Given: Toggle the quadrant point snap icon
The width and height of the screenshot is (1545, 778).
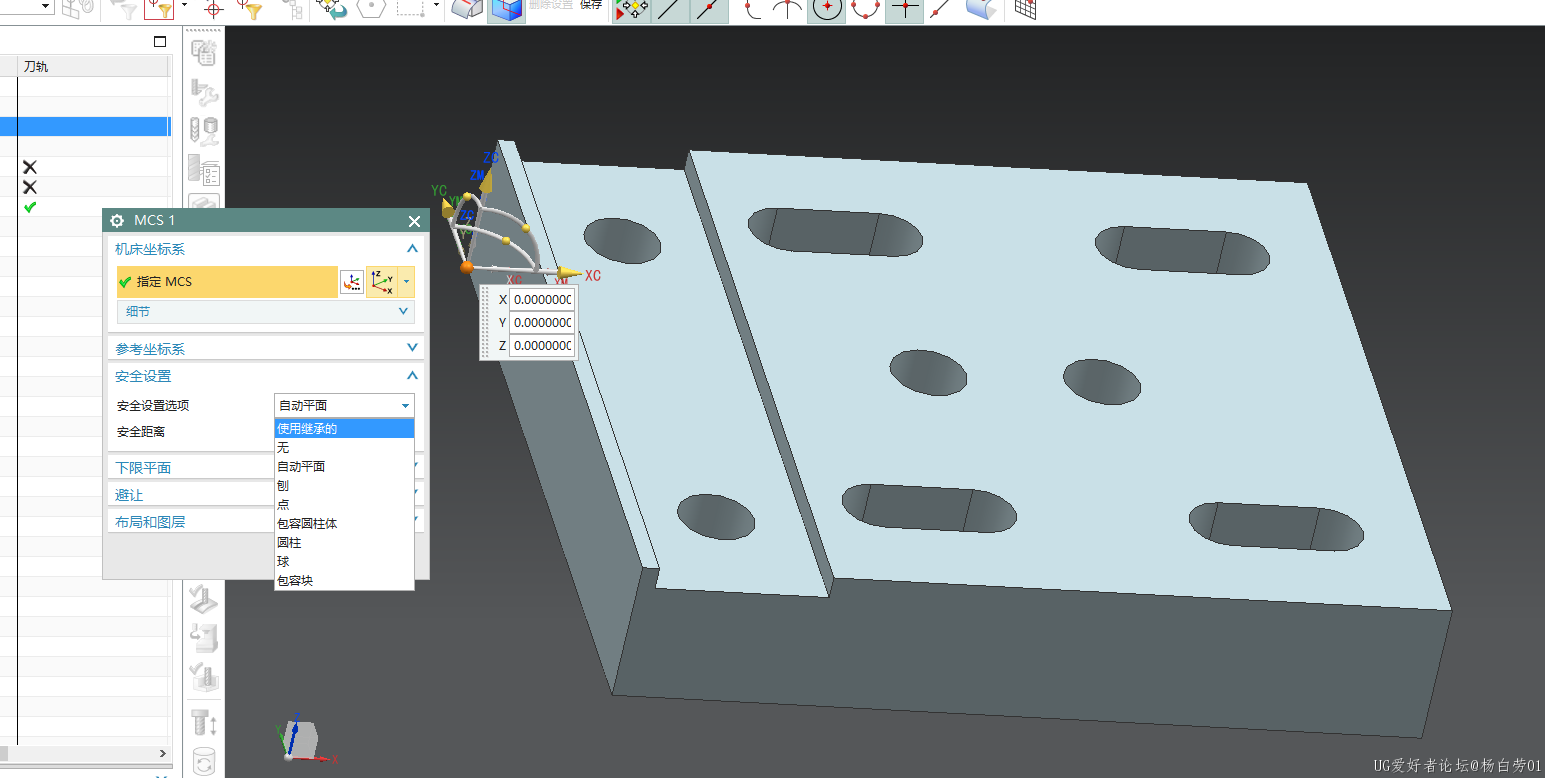Looking at the screenshot, I should (866, 10).
